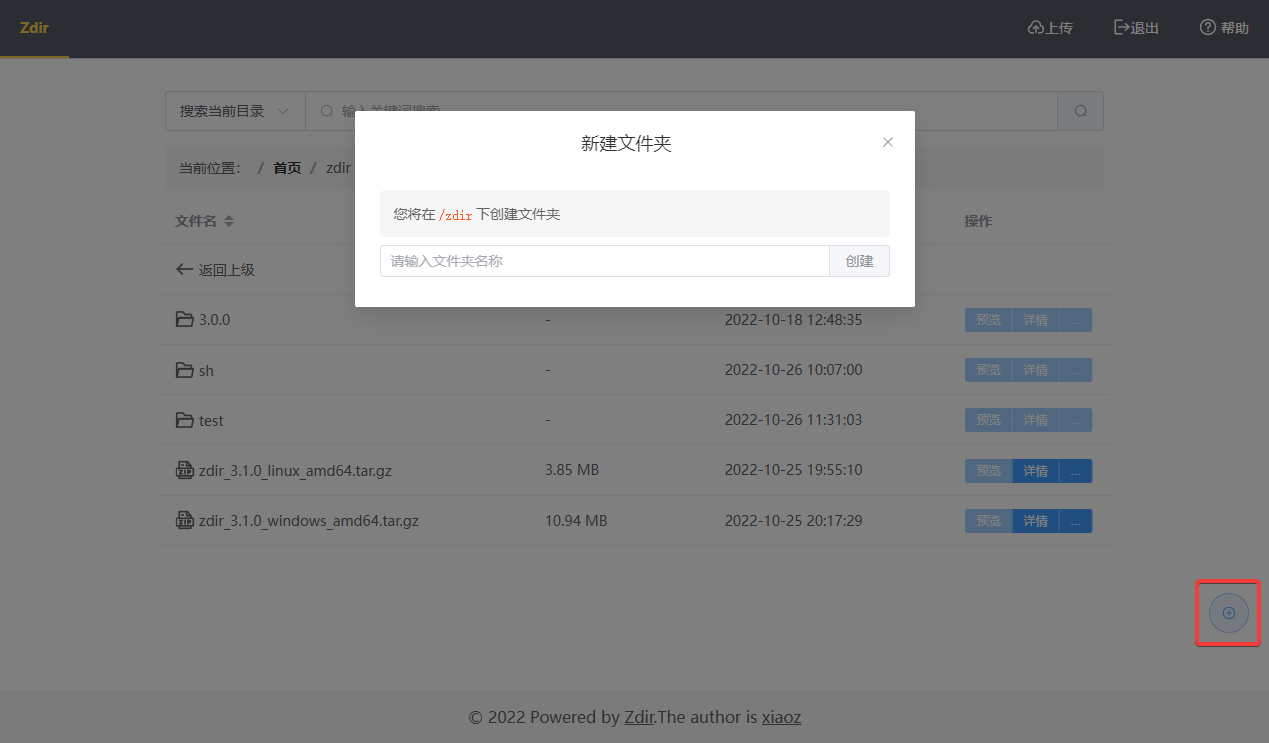Click the back arrow beside 返回上级
This screenshot has height=743, width=1269.
[183, 268]
